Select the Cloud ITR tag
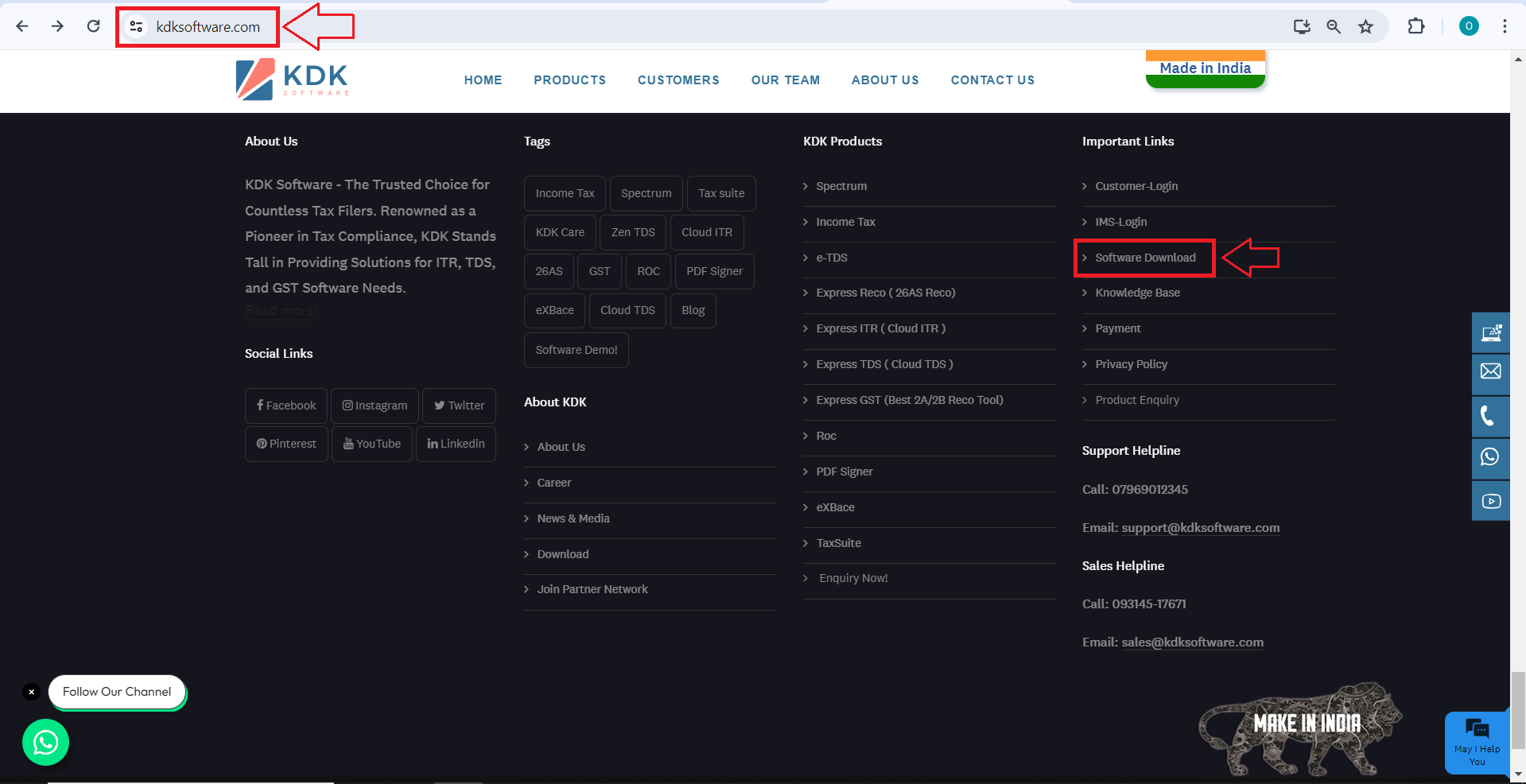Viewport: 1526px width, 784px height. coord(707,232)
